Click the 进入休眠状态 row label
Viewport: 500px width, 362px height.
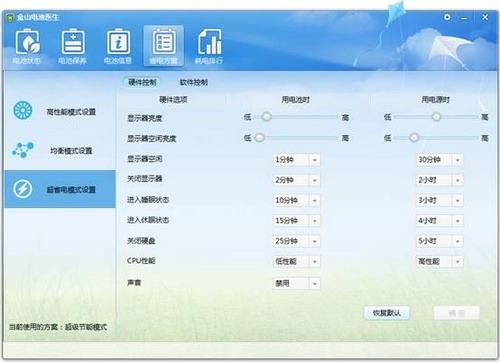point(148,220)
